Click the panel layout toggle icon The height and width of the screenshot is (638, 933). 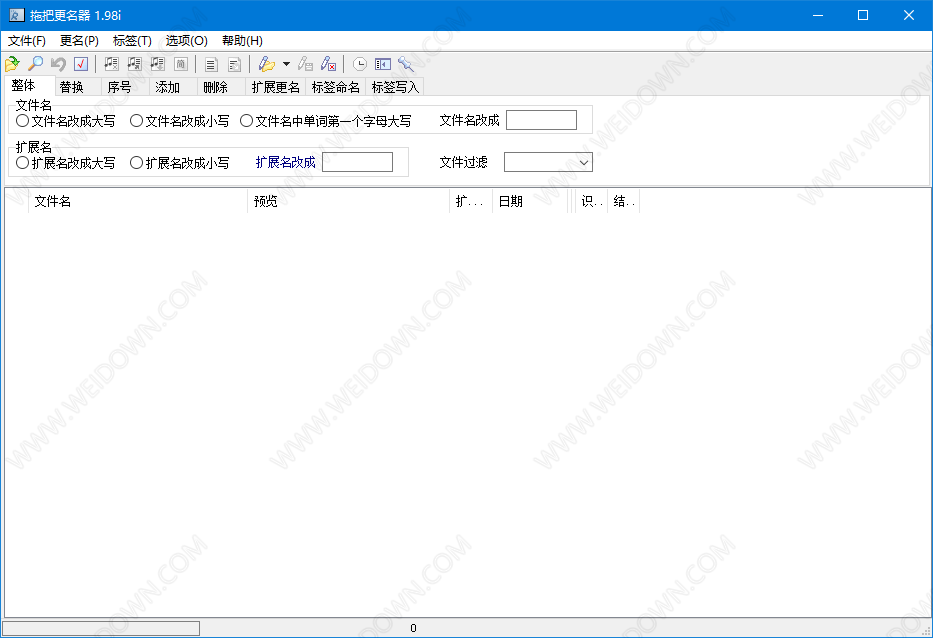point(383,64)
